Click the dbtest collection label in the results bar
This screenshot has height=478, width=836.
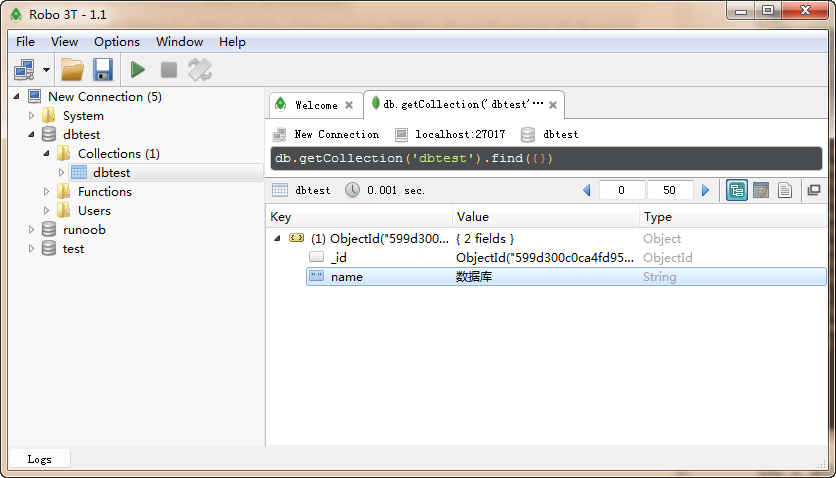pyautogui.click(x=312, y=190)
